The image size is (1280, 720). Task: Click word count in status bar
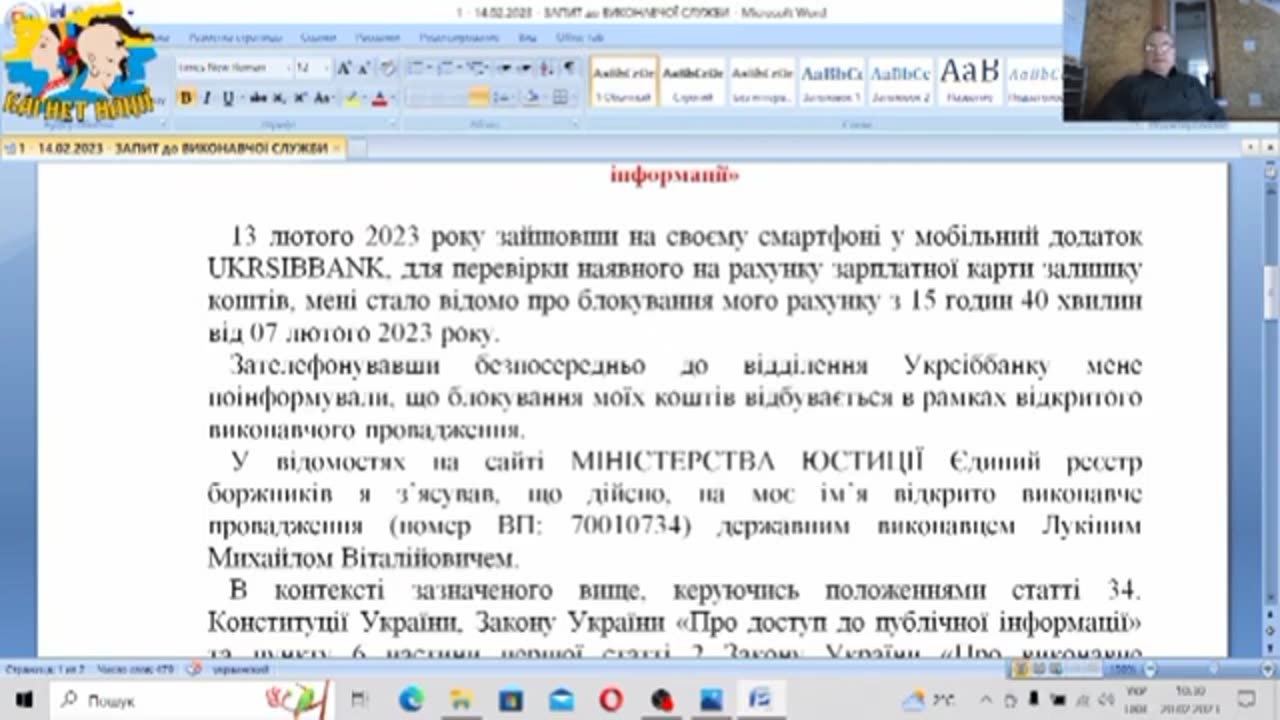136,670
